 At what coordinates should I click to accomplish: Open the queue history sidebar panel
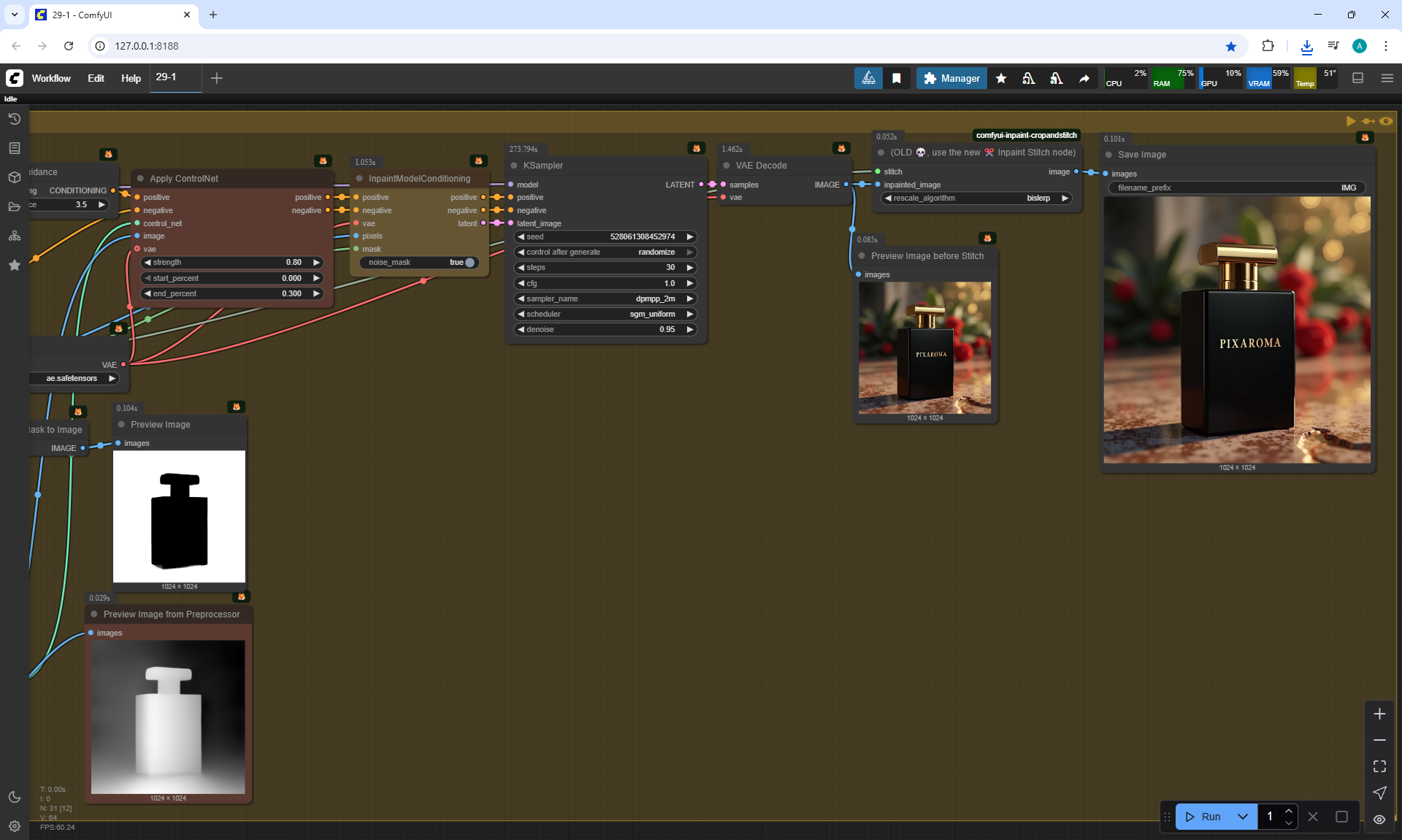(14, 119)
